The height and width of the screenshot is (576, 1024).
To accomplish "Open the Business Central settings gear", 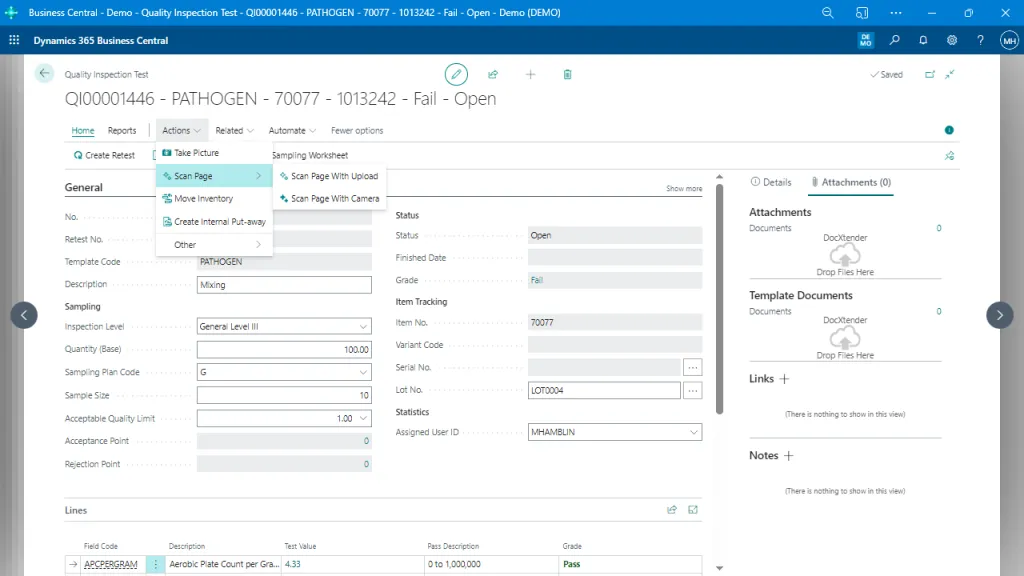I will [x=952, y=40].
